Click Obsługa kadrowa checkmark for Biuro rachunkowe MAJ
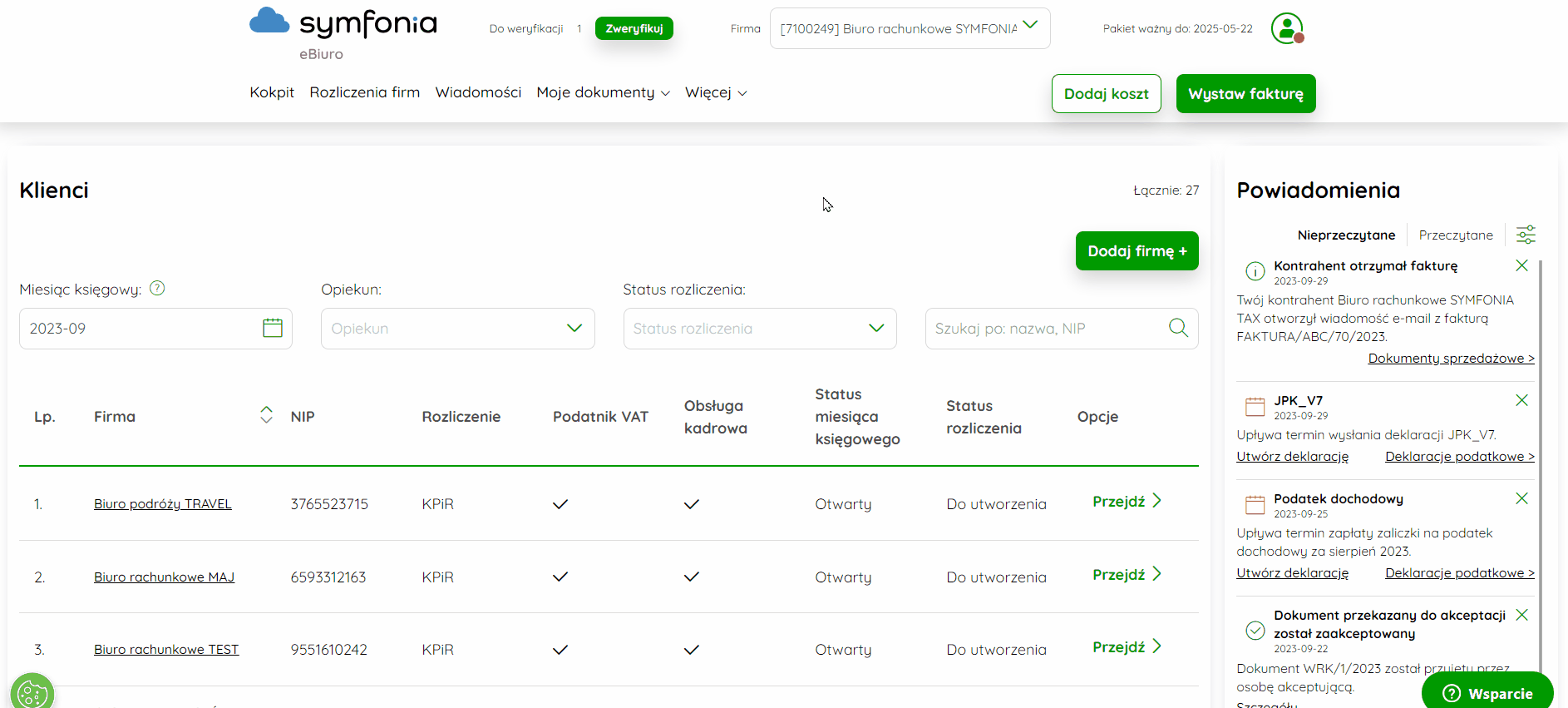This screenshot has width=1568, height=708. [692, 577]
